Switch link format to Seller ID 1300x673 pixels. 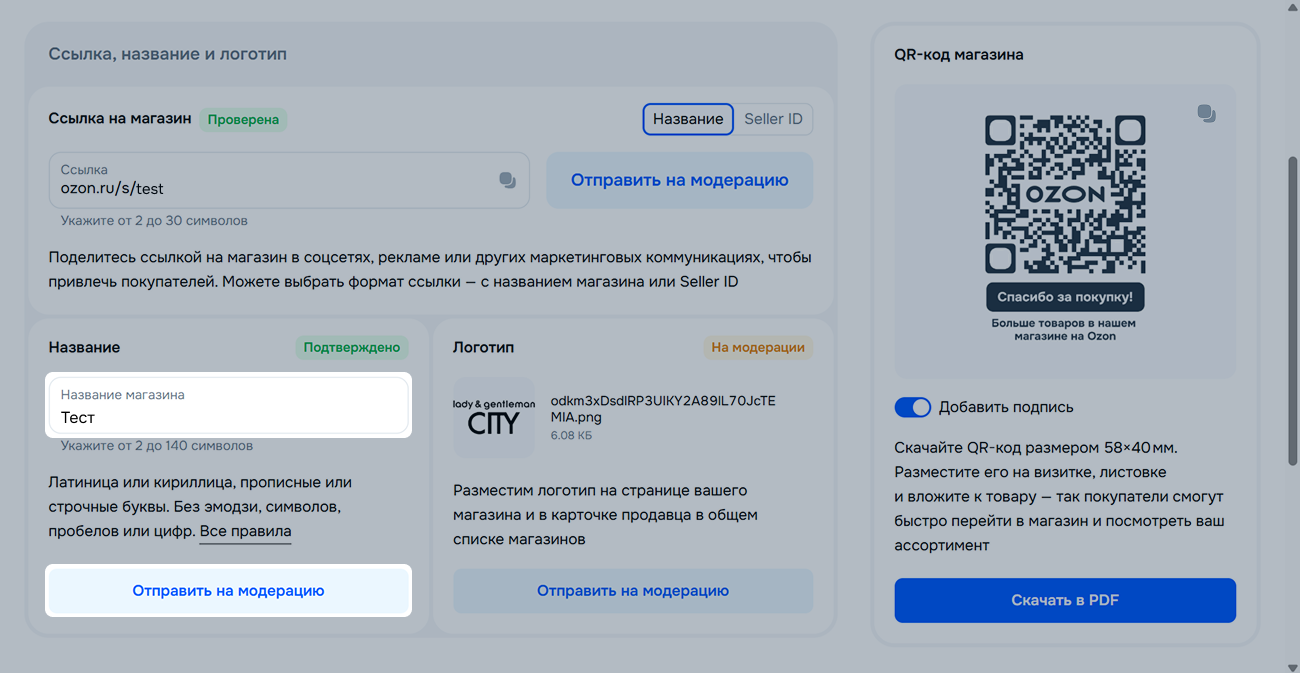coord(773,119)
